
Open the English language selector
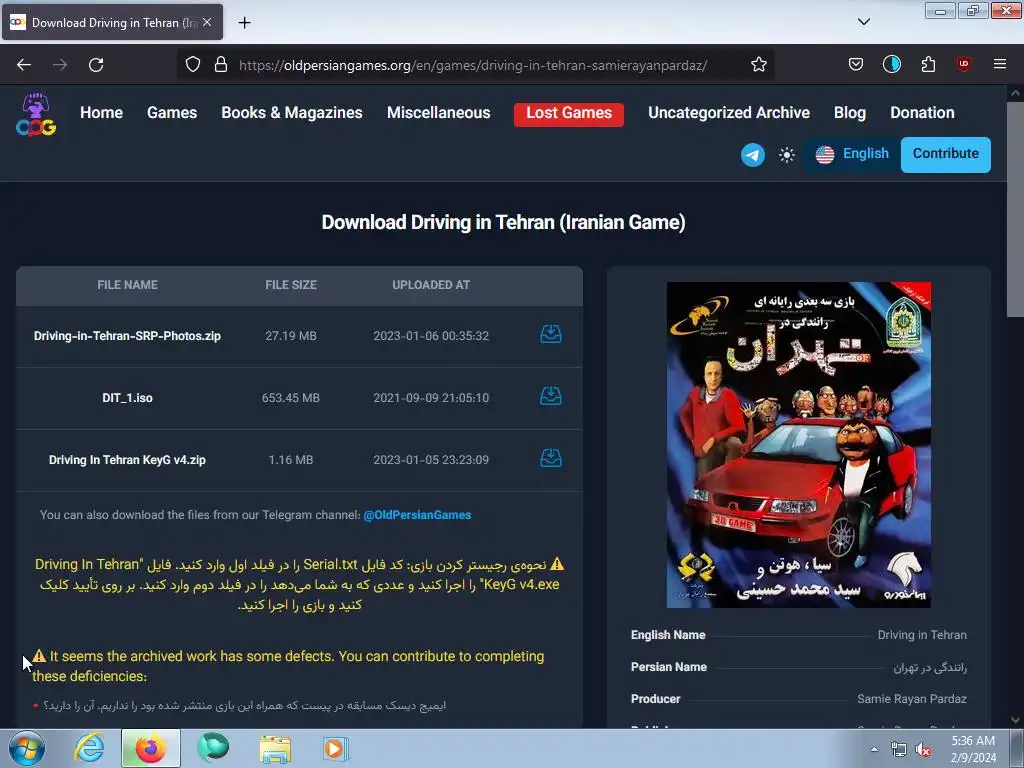852,154
